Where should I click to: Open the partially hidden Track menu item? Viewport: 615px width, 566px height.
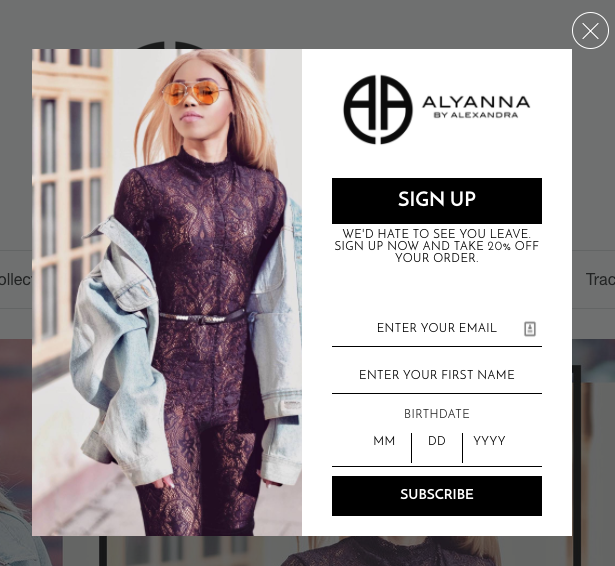tap(600, 280)
